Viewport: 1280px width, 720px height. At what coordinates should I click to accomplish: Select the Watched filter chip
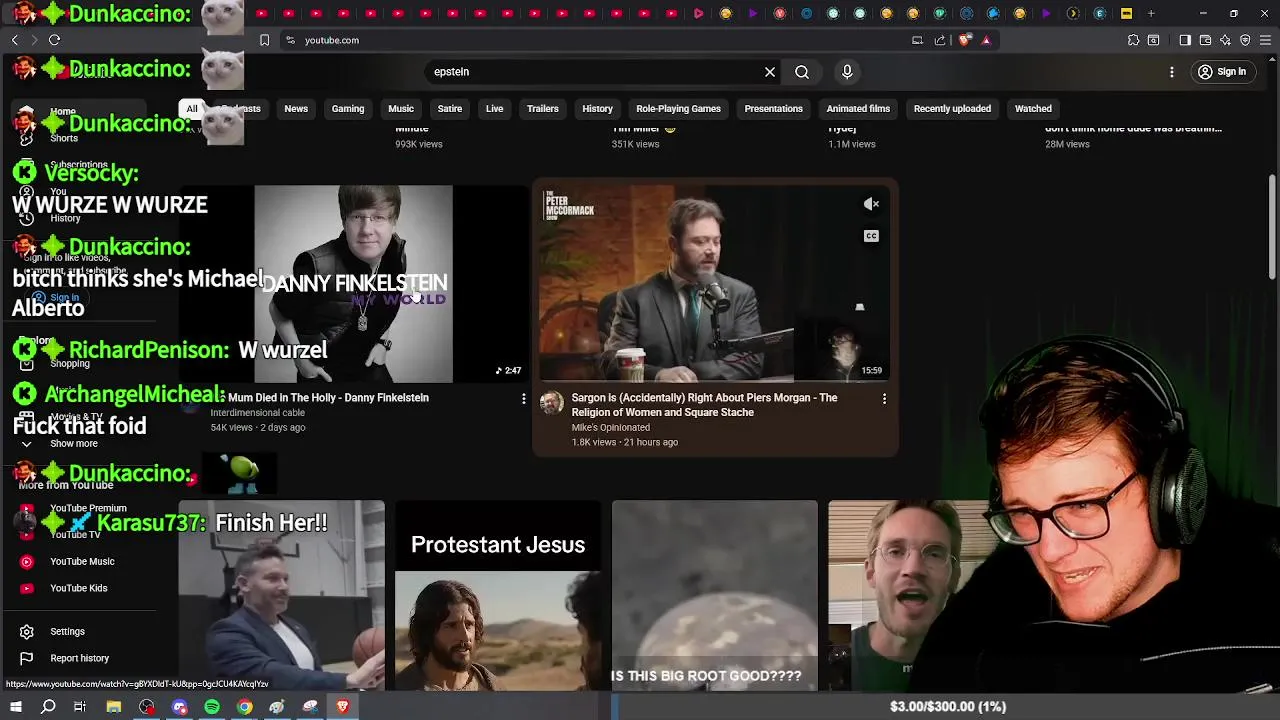pyautogui.click(x=1033, y=109)
